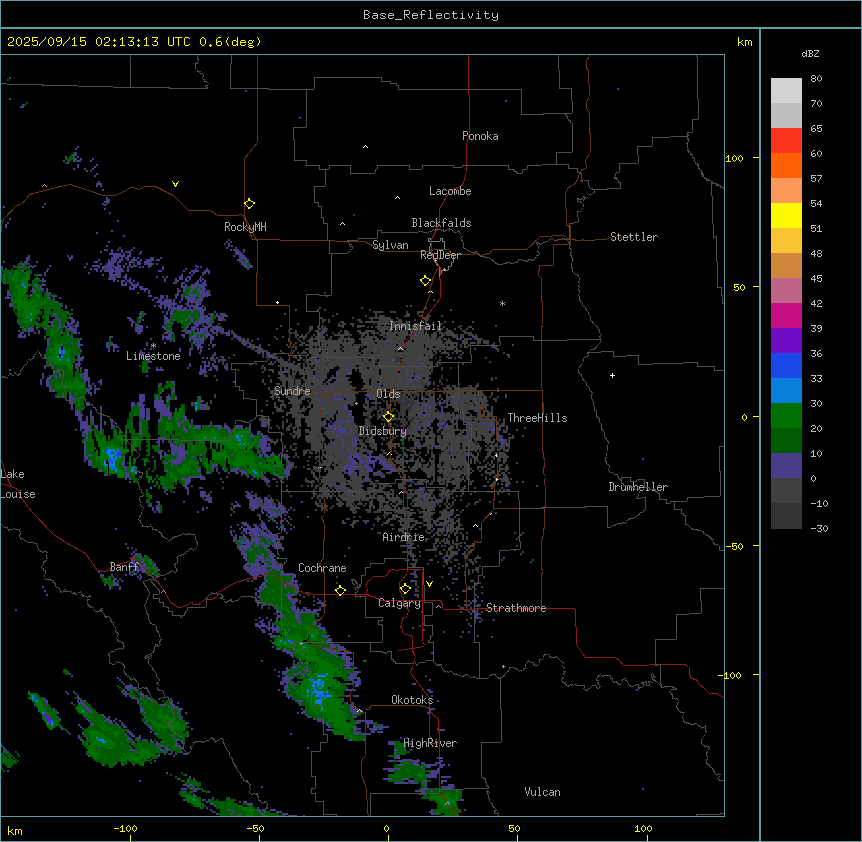The height and width of the screenshot is (842, 862).
Task: Click the RockyMH label
Action: coord(245,227)
